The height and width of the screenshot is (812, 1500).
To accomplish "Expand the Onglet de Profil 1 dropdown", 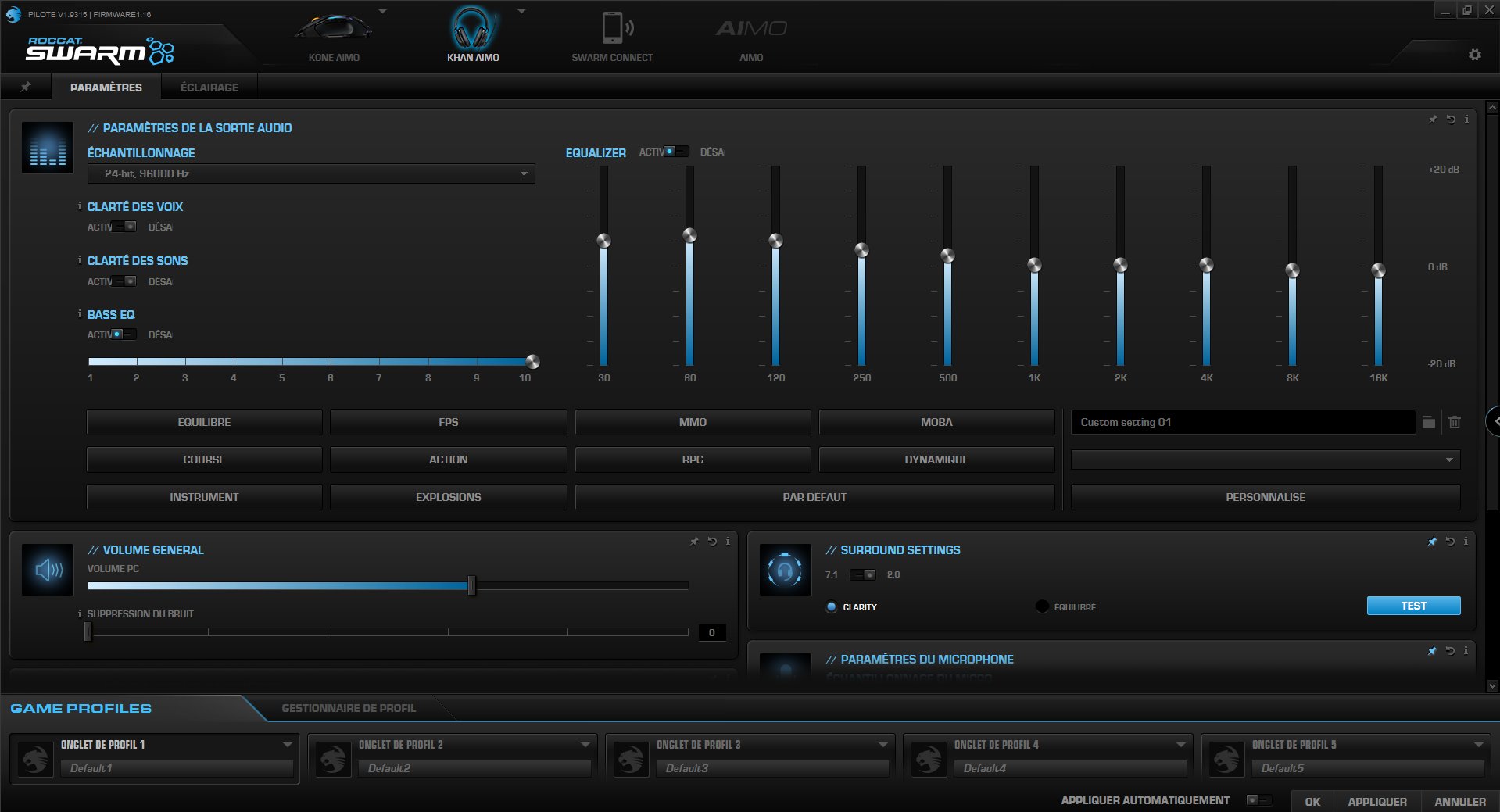I will [x=287, y=745].
